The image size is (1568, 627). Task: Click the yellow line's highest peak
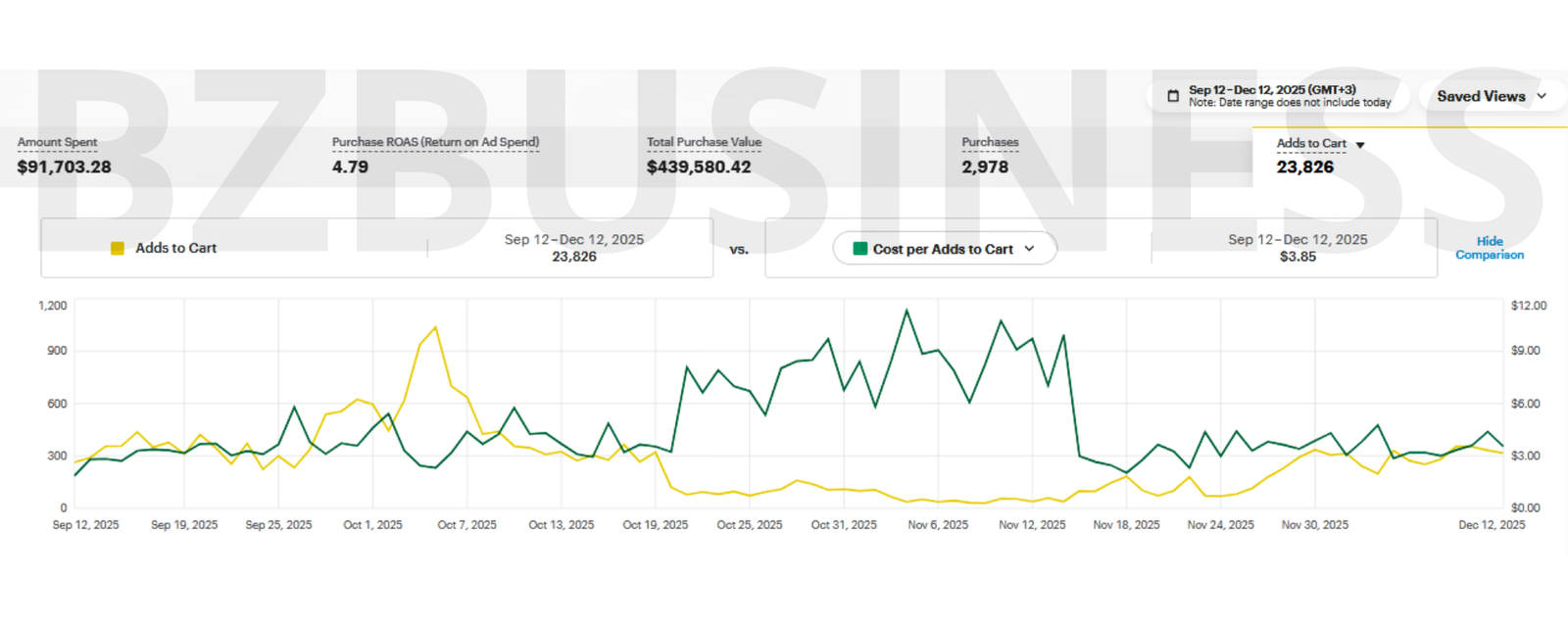435,327
